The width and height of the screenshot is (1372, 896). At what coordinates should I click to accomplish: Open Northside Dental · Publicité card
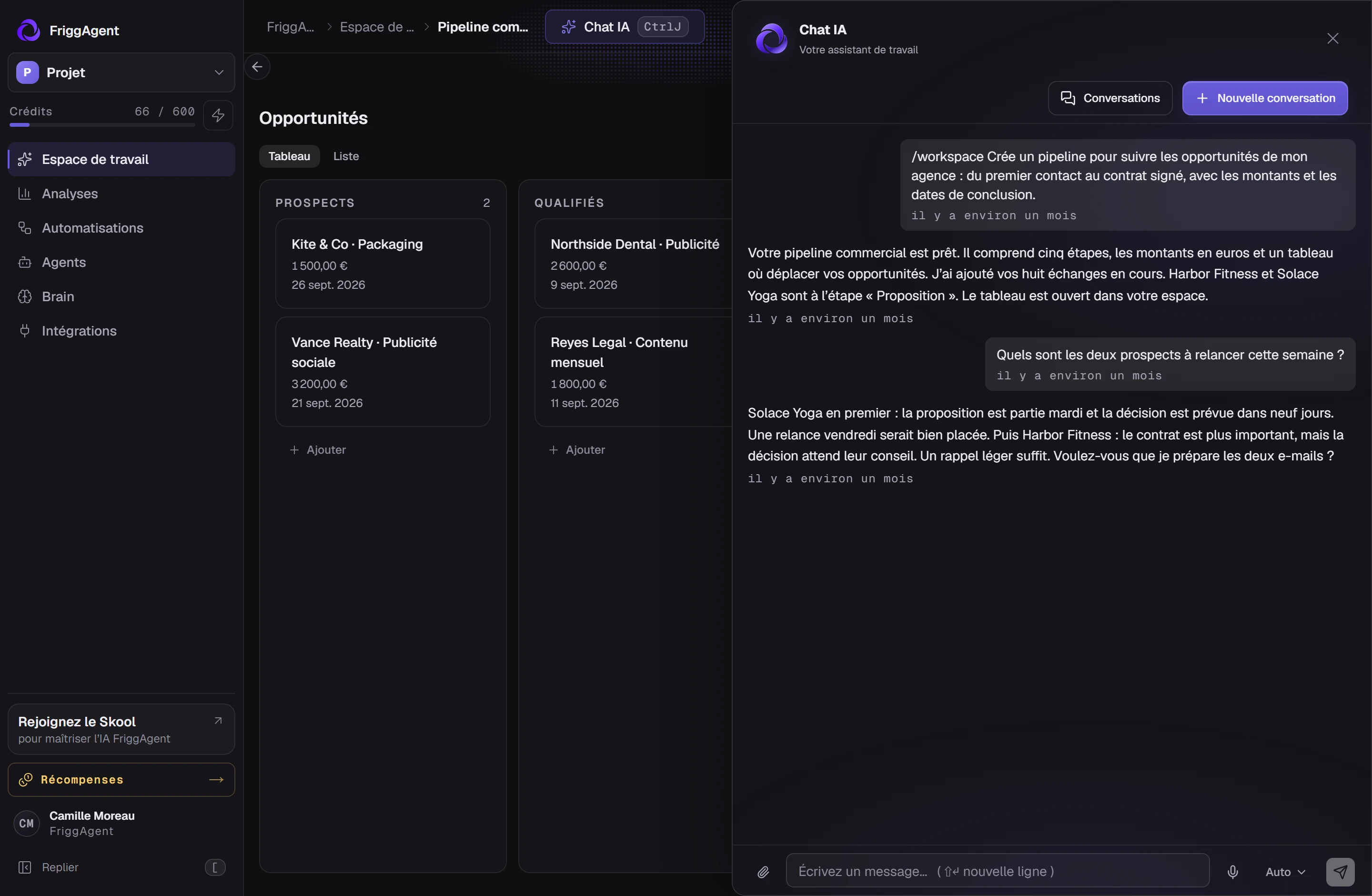click(x=633, y=264)
